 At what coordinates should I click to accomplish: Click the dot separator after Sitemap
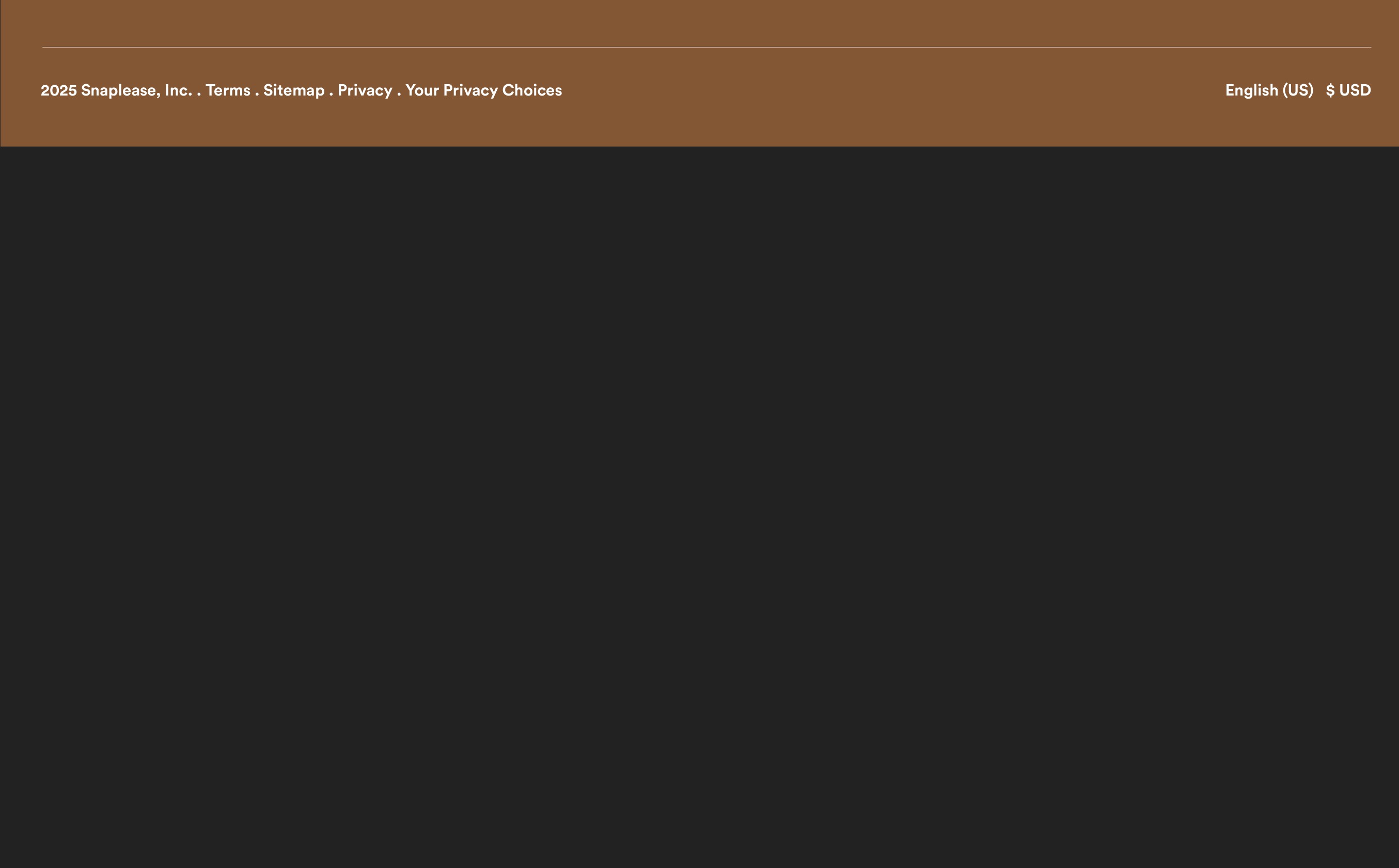click(x=331, y=93)
